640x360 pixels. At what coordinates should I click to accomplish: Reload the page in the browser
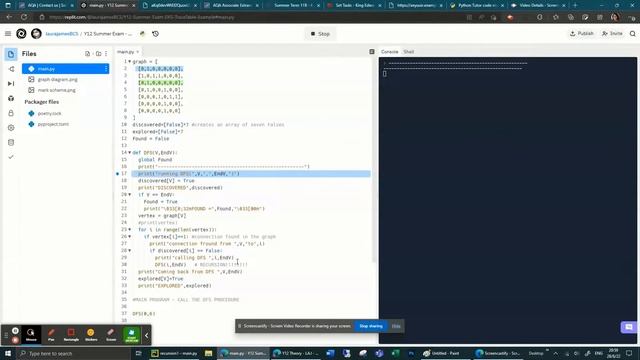pyautogui.click(x=24, y=17)
